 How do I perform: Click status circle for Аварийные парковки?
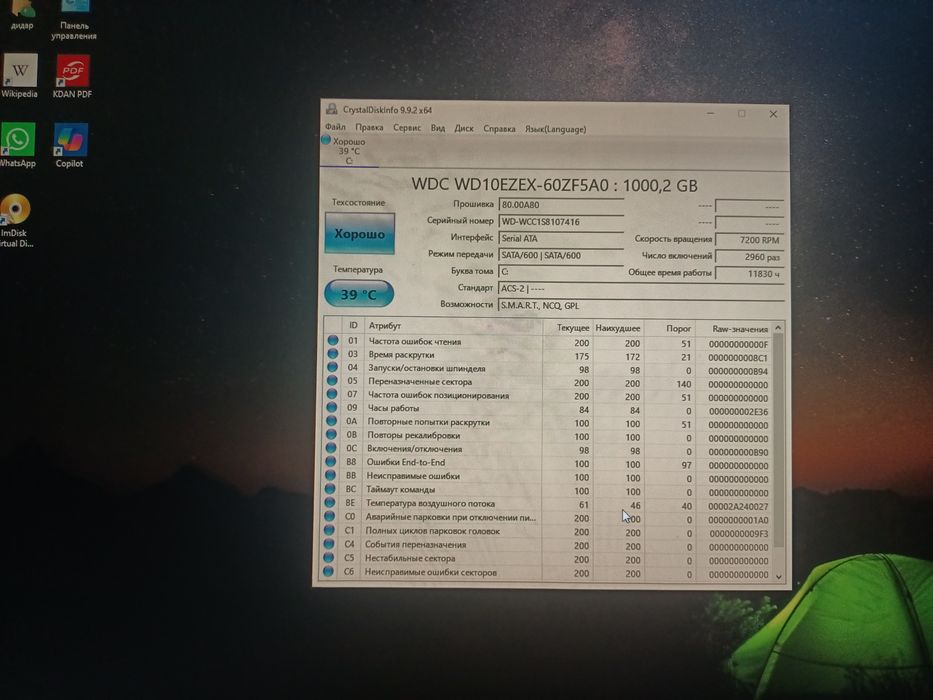[330, 516]
